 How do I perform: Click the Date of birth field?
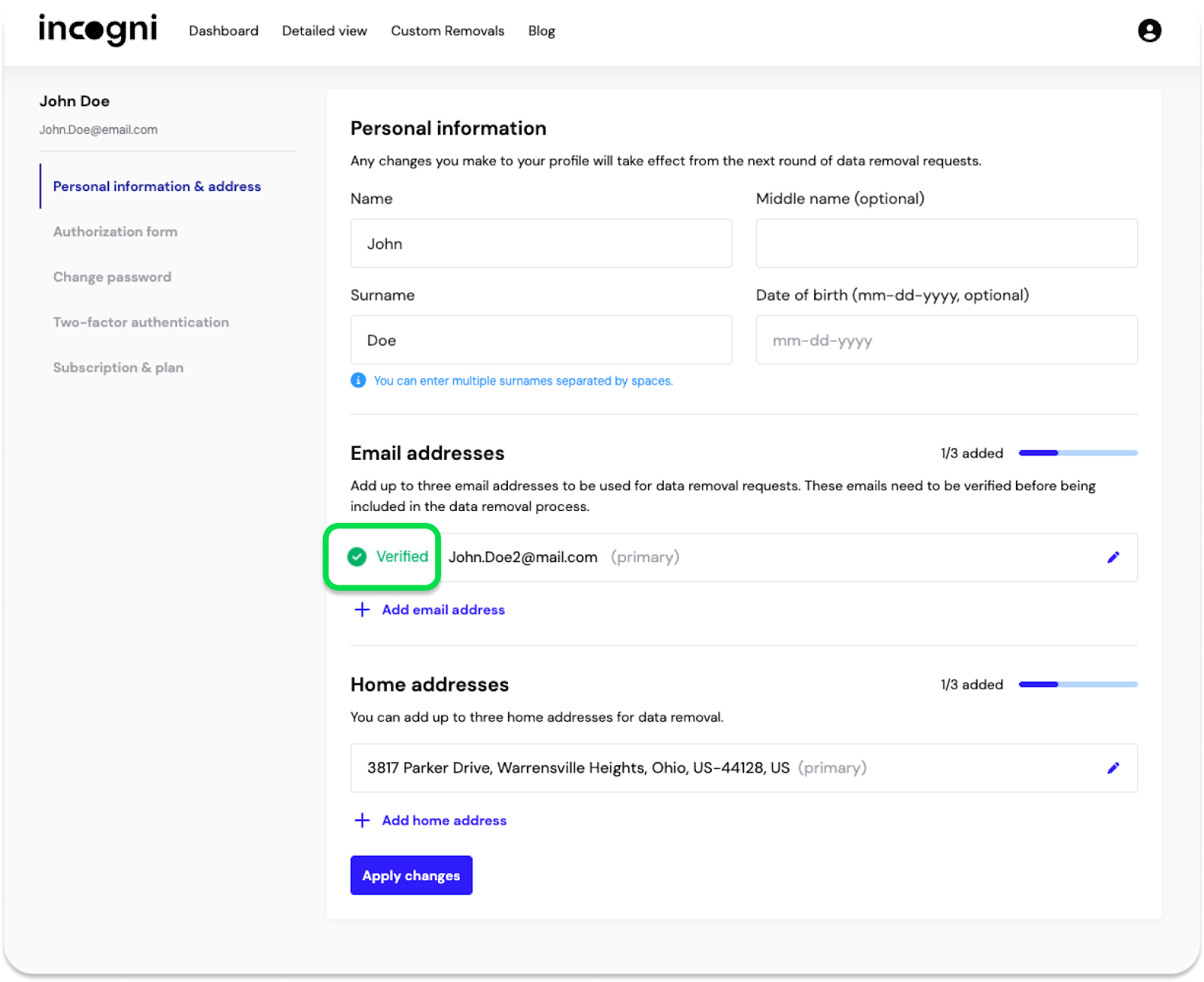946,340
